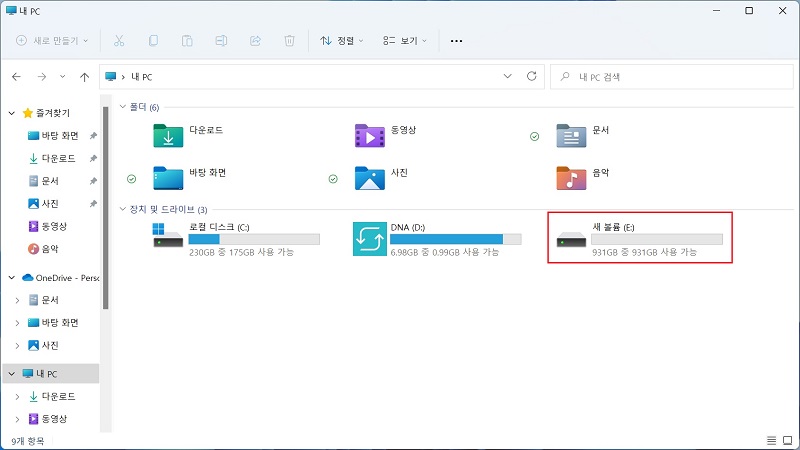Click the Cut scissors icon
The width and height of the screenshot is (800, 450).
[119, 41]
